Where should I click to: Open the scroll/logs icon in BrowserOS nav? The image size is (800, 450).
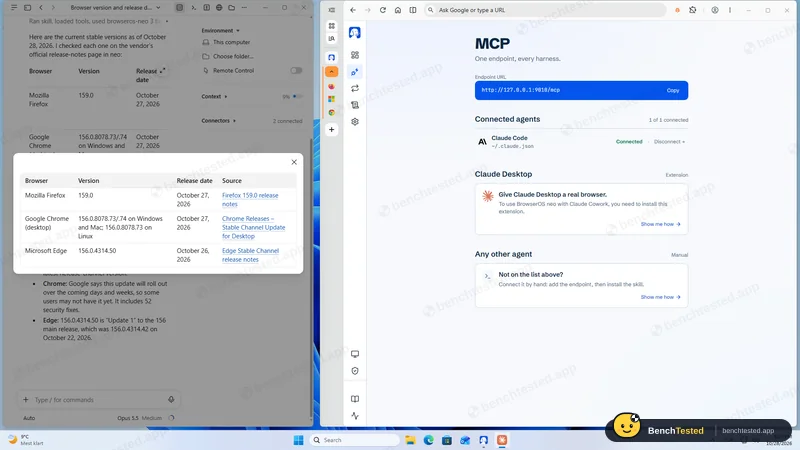[x=355, y=105]
